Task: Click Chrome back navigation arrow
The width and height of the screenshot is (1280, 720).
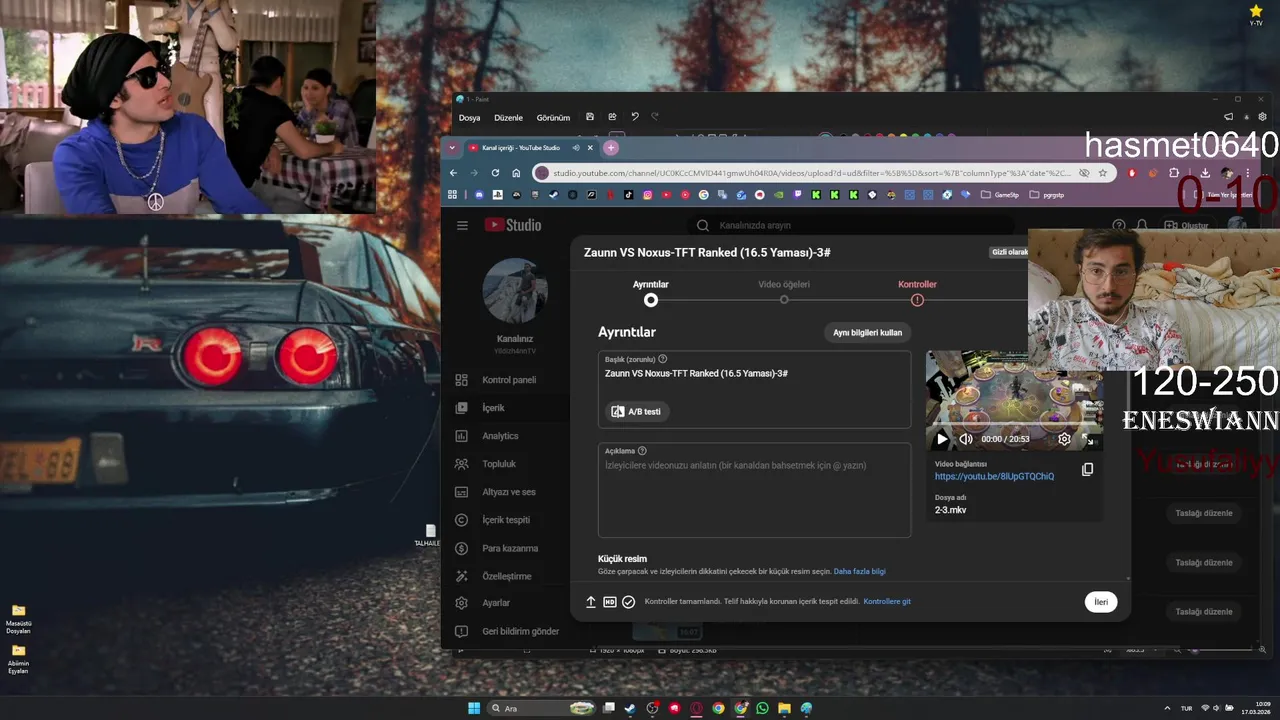Action: (453, 173)
